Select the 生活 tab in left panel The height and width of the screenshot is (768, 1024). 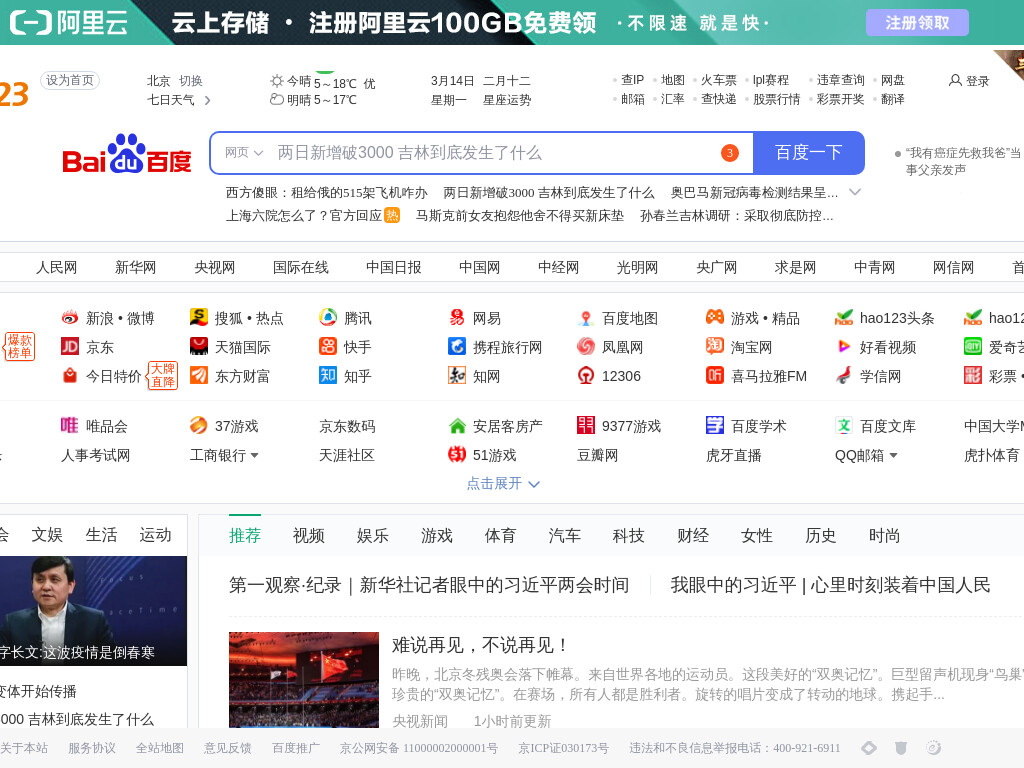click(x=101, y=535)
